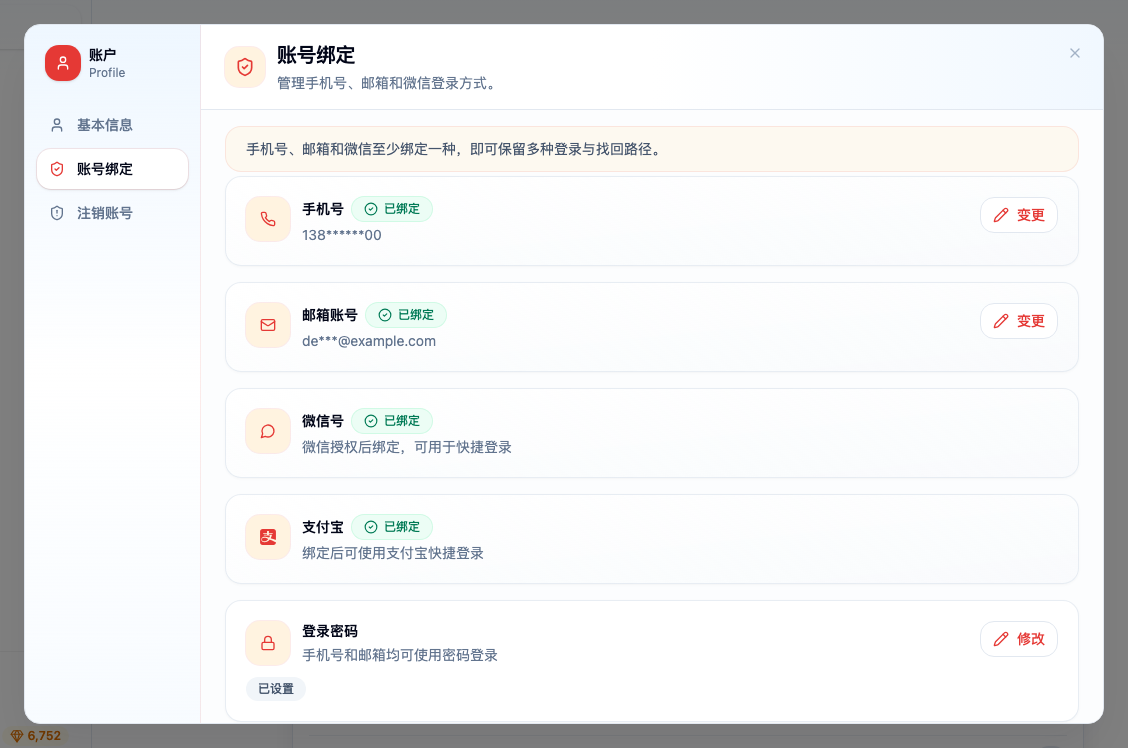The width and height of the screenshot is (1128, 748).
Task: Click the 已绑定 badge next to 邮箱账号
Action: (406, 315)
